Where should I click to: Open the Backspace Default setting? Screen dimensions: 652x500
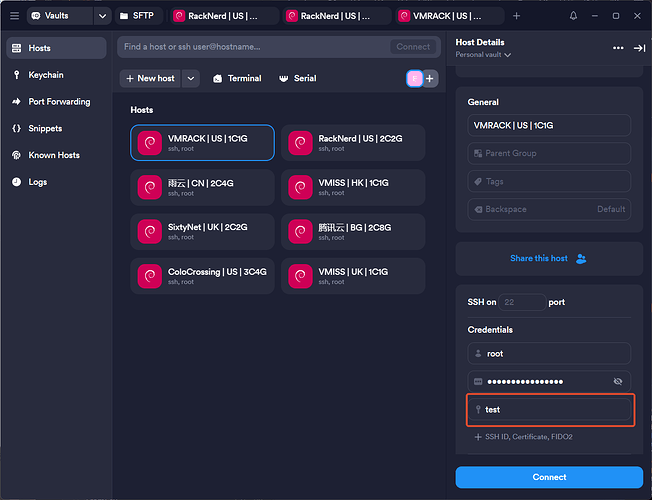point(549,209)
